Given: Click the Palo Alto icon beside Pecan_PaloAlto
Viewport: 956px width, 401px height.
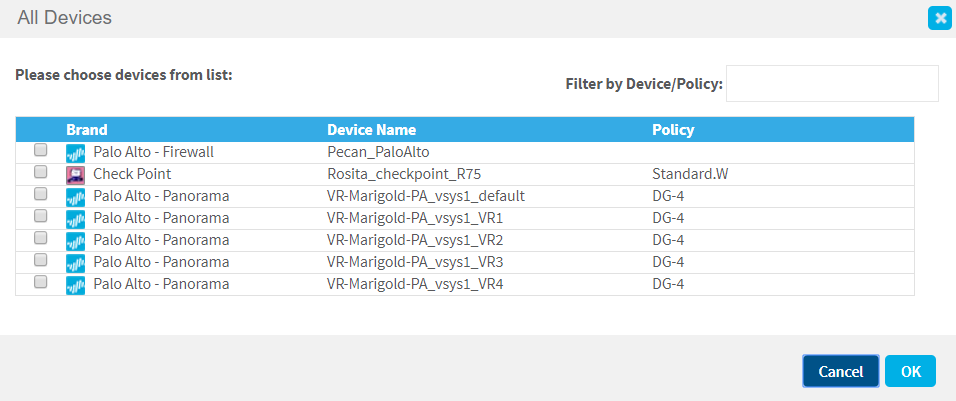Looking at the screenshot, I should point(75,153).
